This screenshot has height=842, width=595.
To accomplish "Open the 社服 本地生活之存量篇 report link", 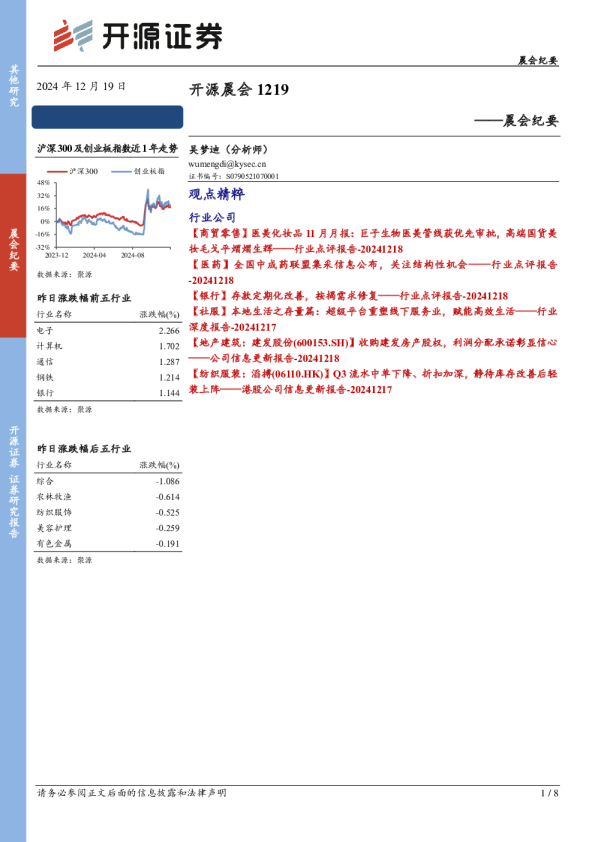I will point(373,319).
